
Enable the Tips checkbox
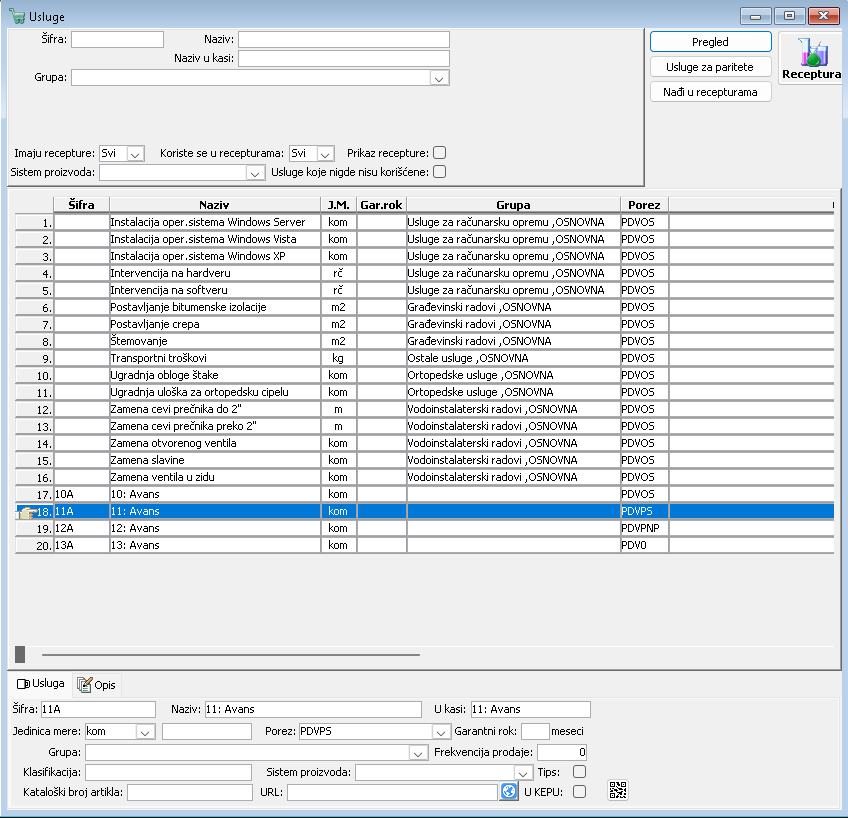pyautogui.click(x=579, y=772)
